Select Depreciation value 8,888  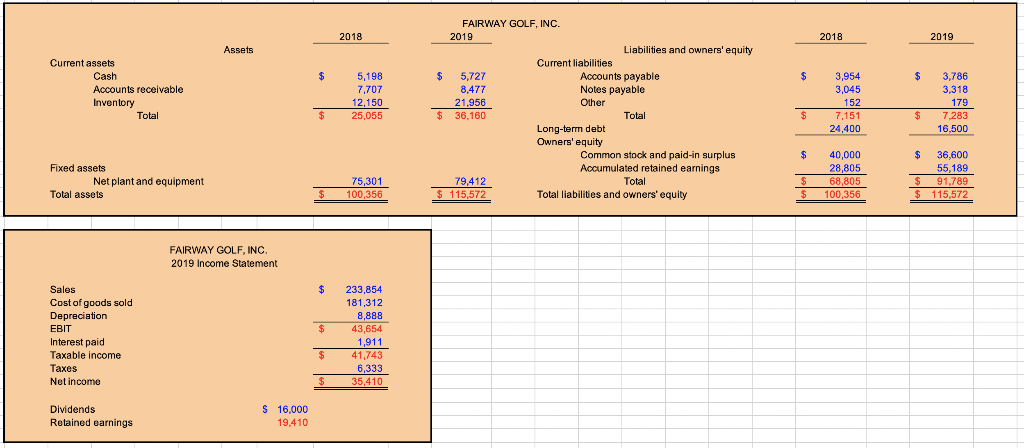tap(370, 315)
